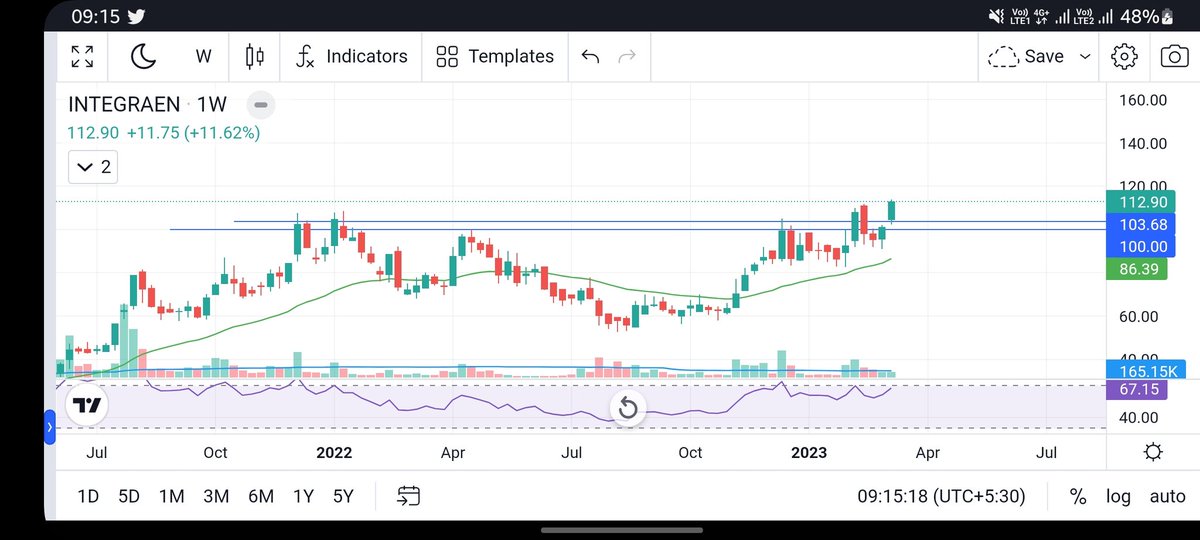Expand Save options dropdown arrow
This screenshot has height=540, width=1200.
[1085, 57]
